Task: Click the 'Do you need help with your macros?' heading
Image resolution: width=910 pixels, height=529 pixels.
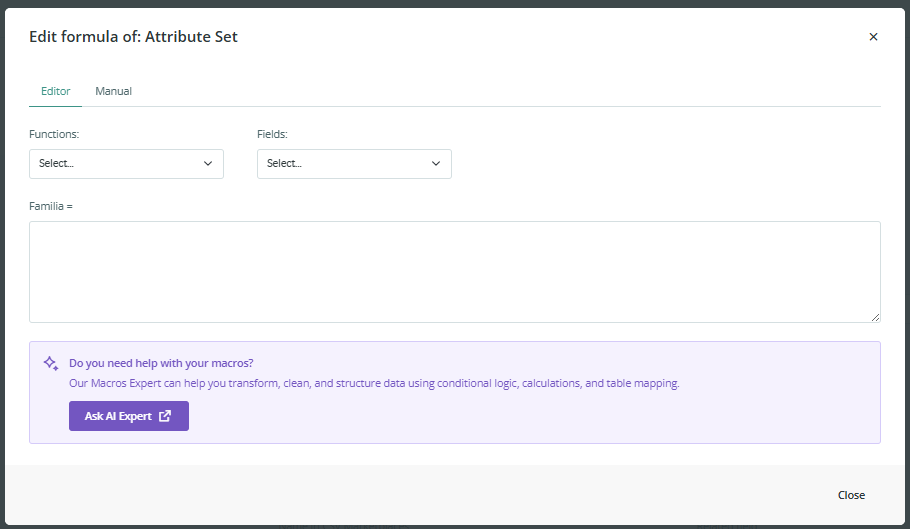Action: click(x=160, y=364)
